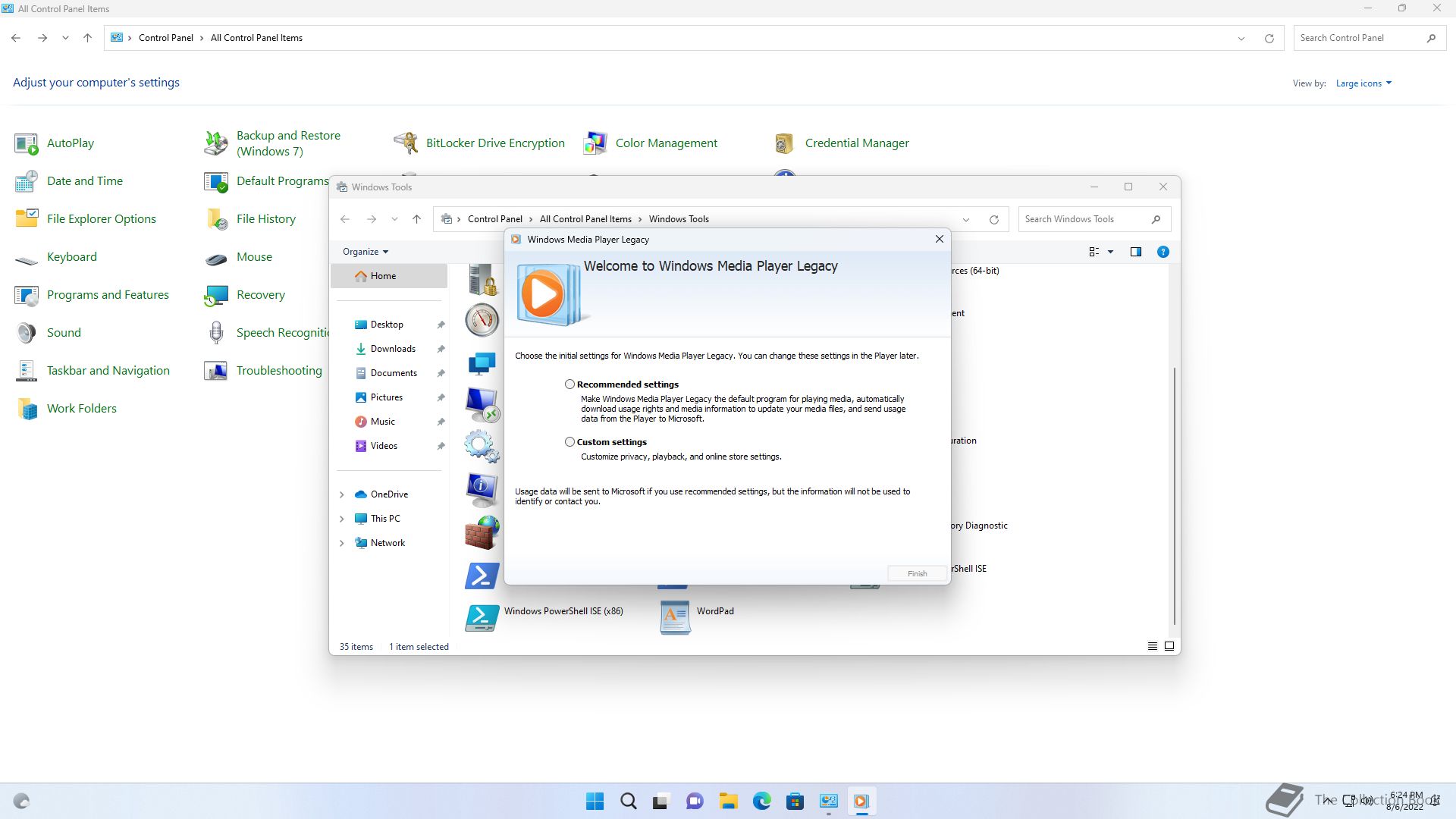Click Control Panel breadcrumb in main address bar
Image resolution: width=1456 pixels, height=819 pixels.
tap(166, 38)
